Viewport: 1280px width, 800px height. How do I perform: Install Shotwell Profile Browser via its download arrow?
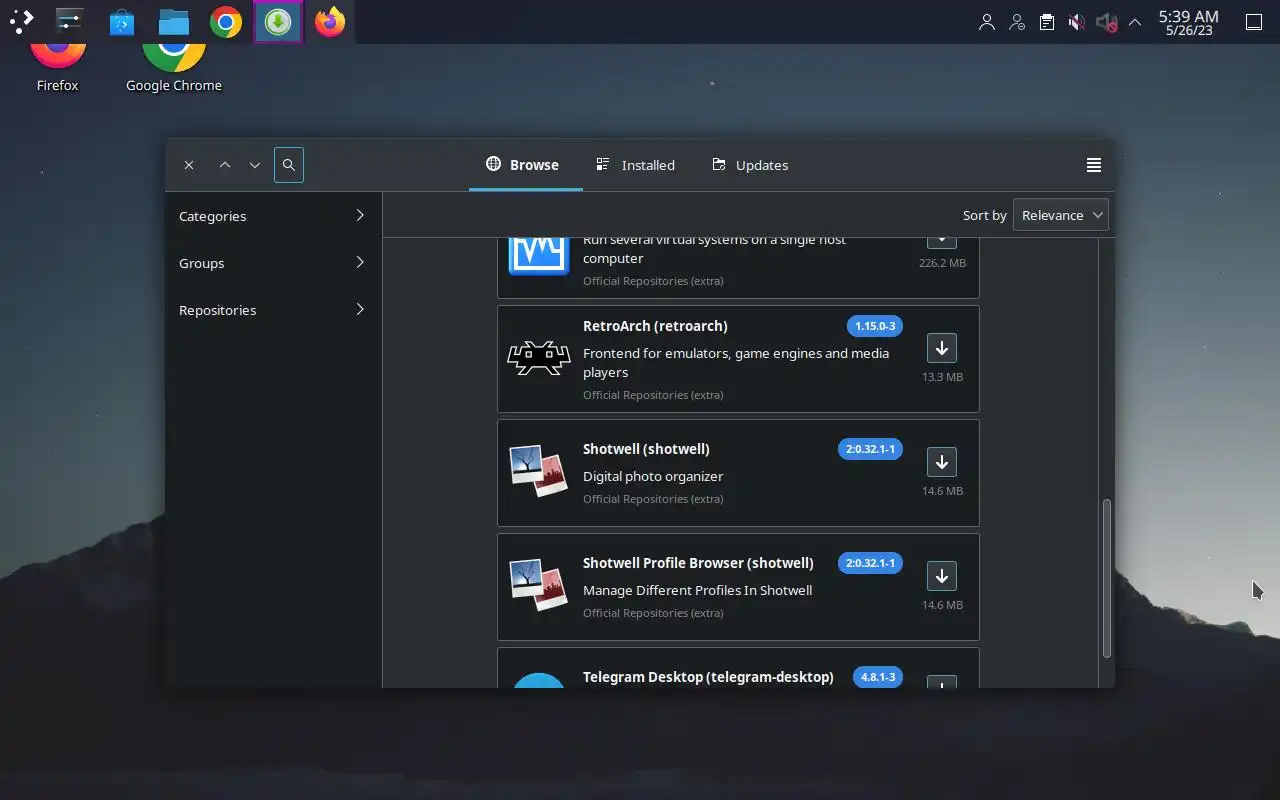pos(942,576)
